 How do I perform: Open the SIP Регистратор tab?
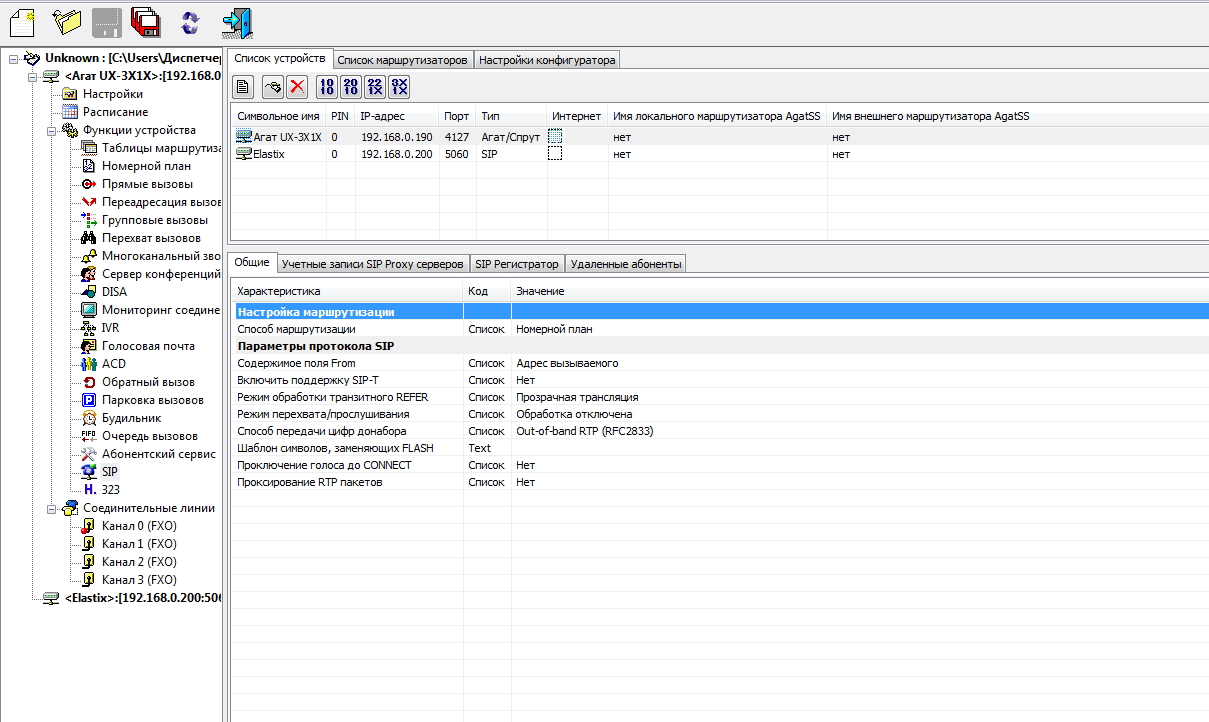(x=516, y=264)
